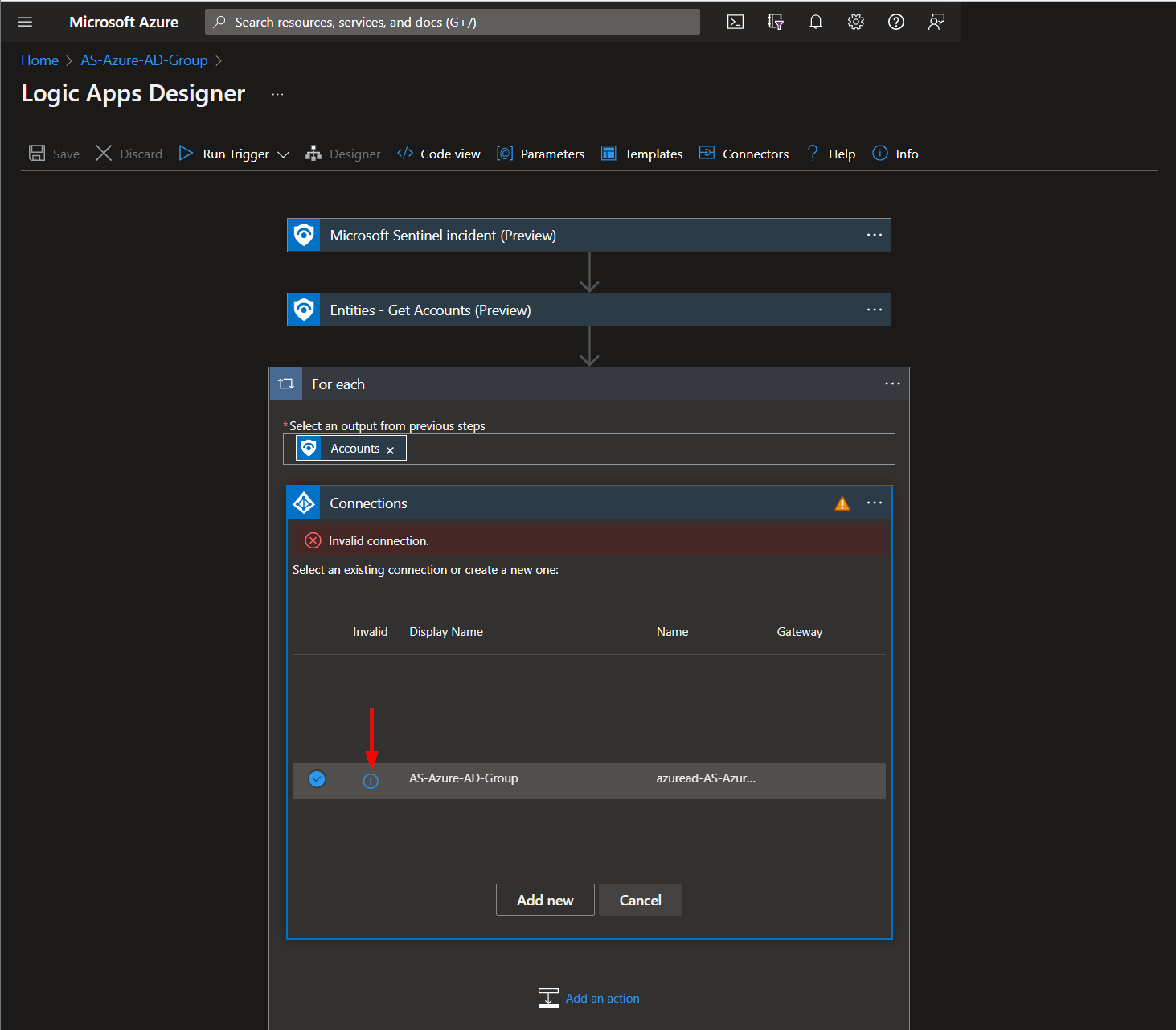Click the Templates icon
The height and width of the screenshot is (1030, 1176).
(608, 153)
